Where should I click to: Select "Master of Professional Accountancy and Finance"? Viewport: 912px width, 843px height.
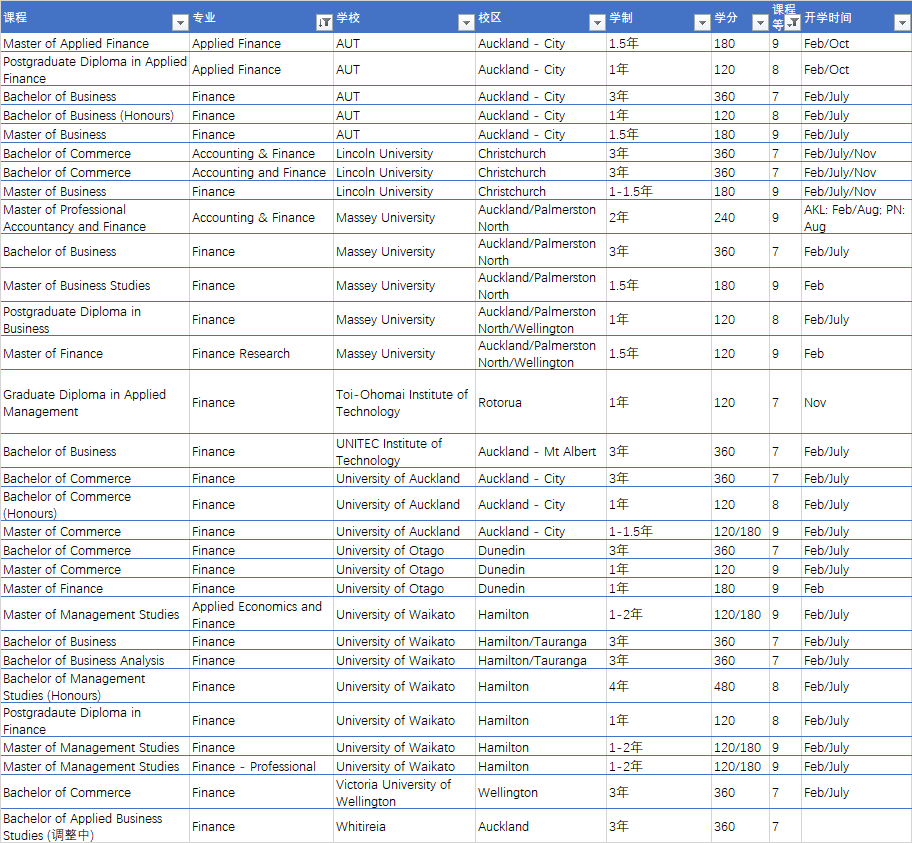click(x=95, y=218)
